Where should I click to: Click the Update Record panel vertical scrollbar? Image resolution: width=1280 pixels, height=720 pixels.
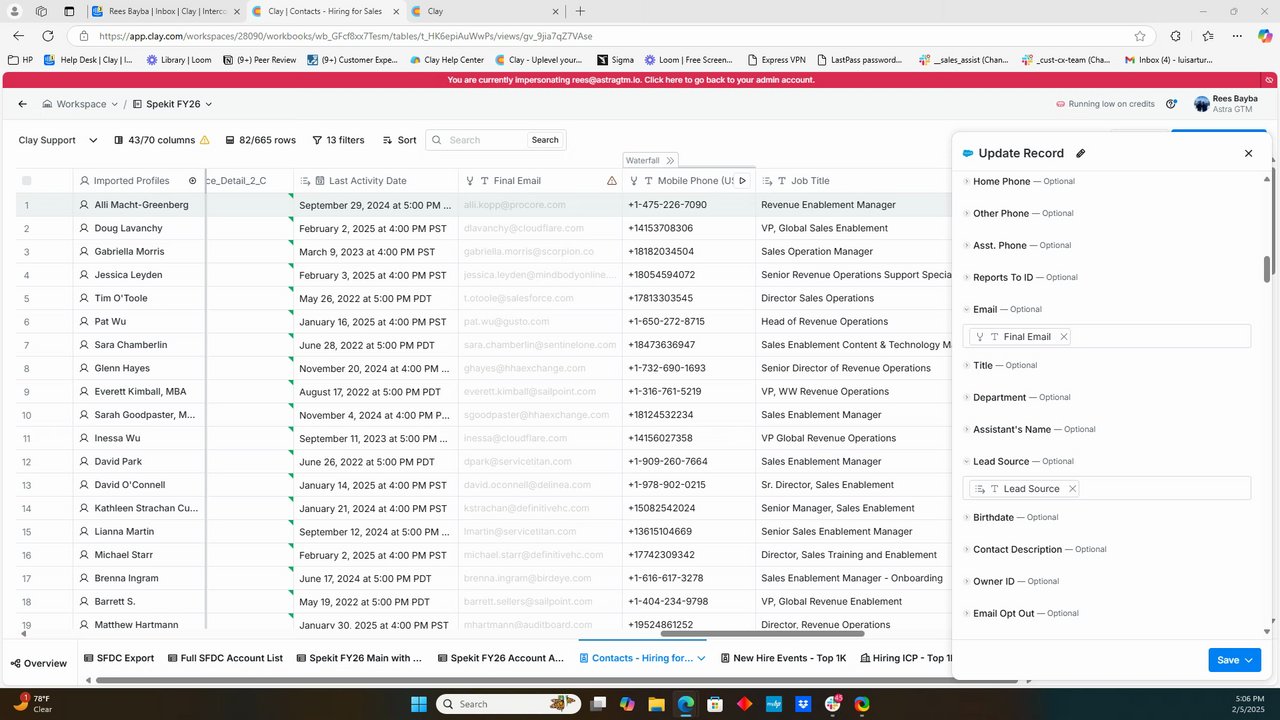coord(1267,268)
